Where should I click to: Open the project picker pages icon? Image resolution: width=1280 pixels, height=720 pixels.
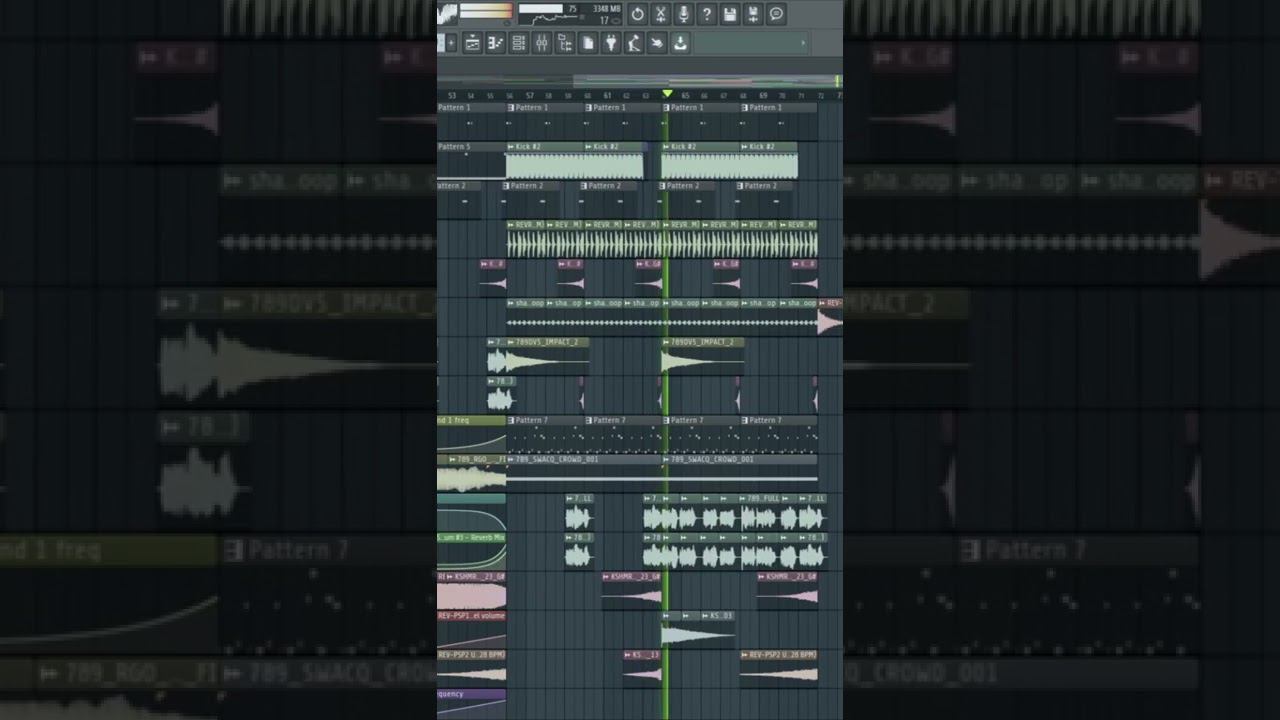[588, 43]
